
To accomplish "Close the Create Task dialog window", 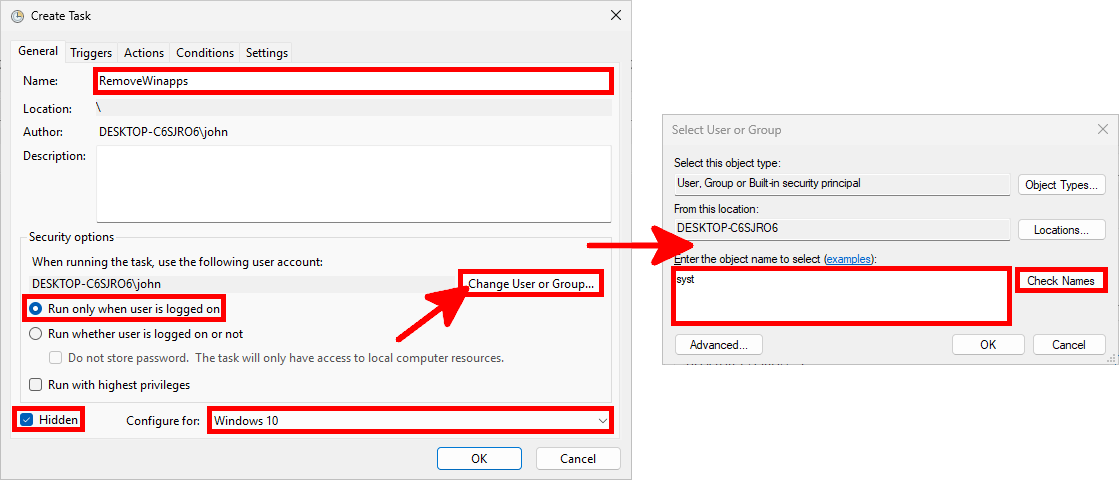I will [x=614, y=15].
